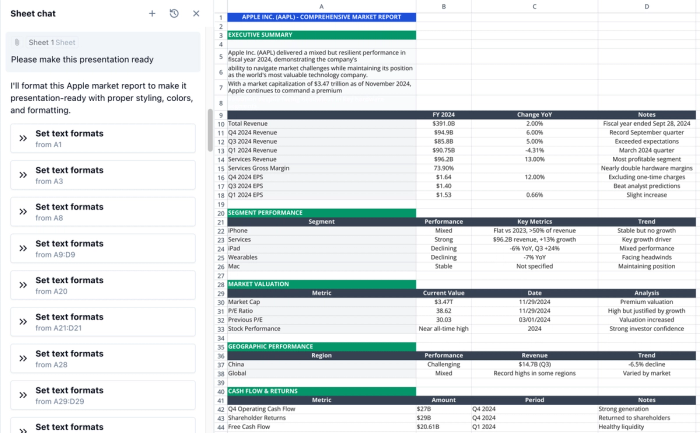700x433 pixels.
Task: Click the Key Metrics header cell
Action: point(534,222)
